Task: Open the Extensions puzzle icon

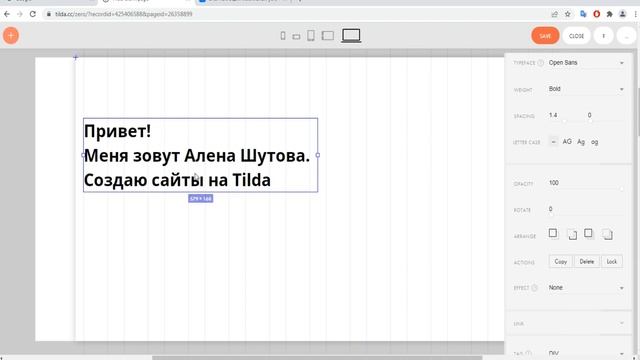Action: (609, 14)
